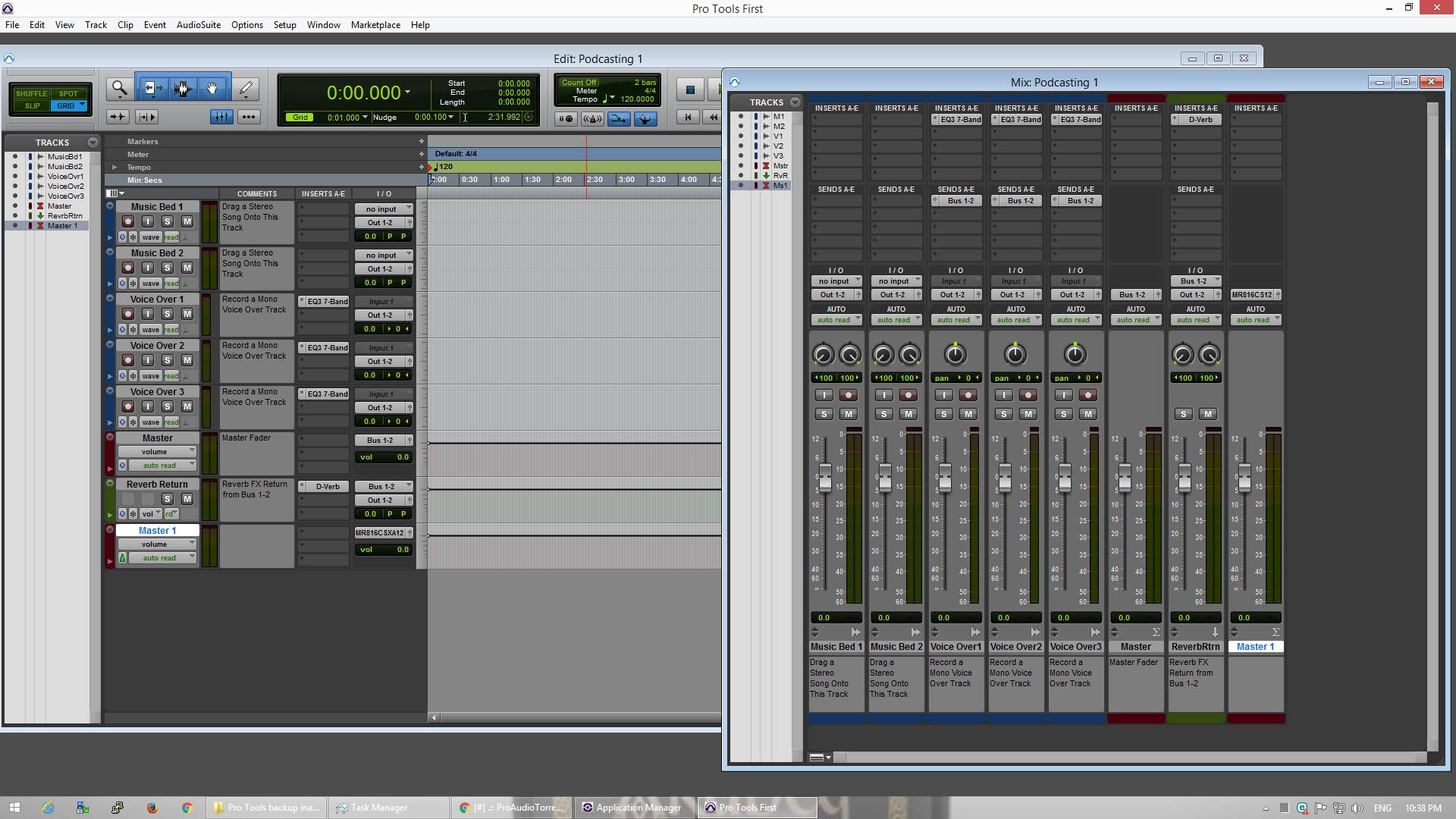Mute the Music Bed 2 track
1456x819 pixels.
[x=187, y=268]
